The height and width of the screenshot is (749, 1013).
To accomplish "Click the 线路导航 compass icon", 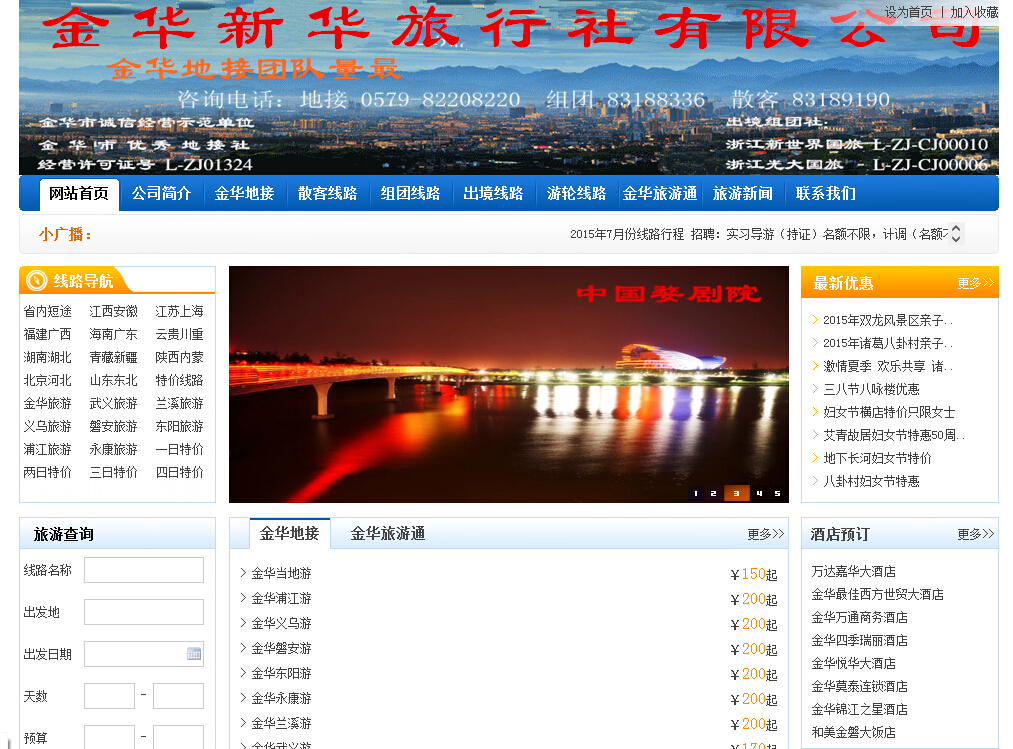I will pos(37,280).
